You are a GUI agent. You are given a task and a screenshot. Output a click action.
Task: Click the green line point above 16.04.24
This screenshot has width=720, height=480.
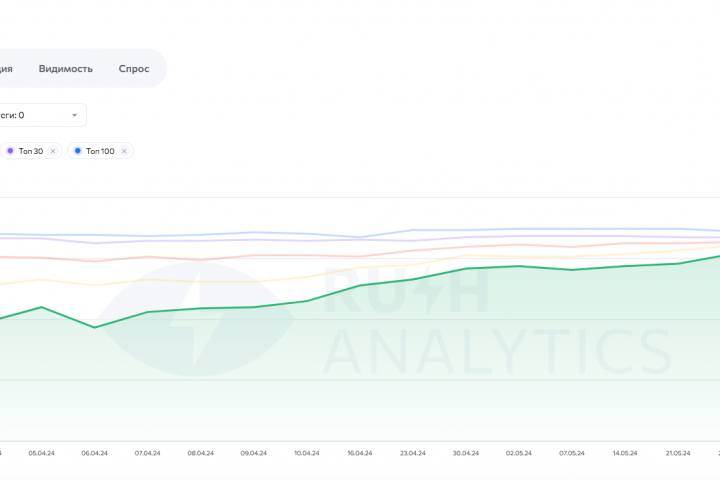[359, 286]
